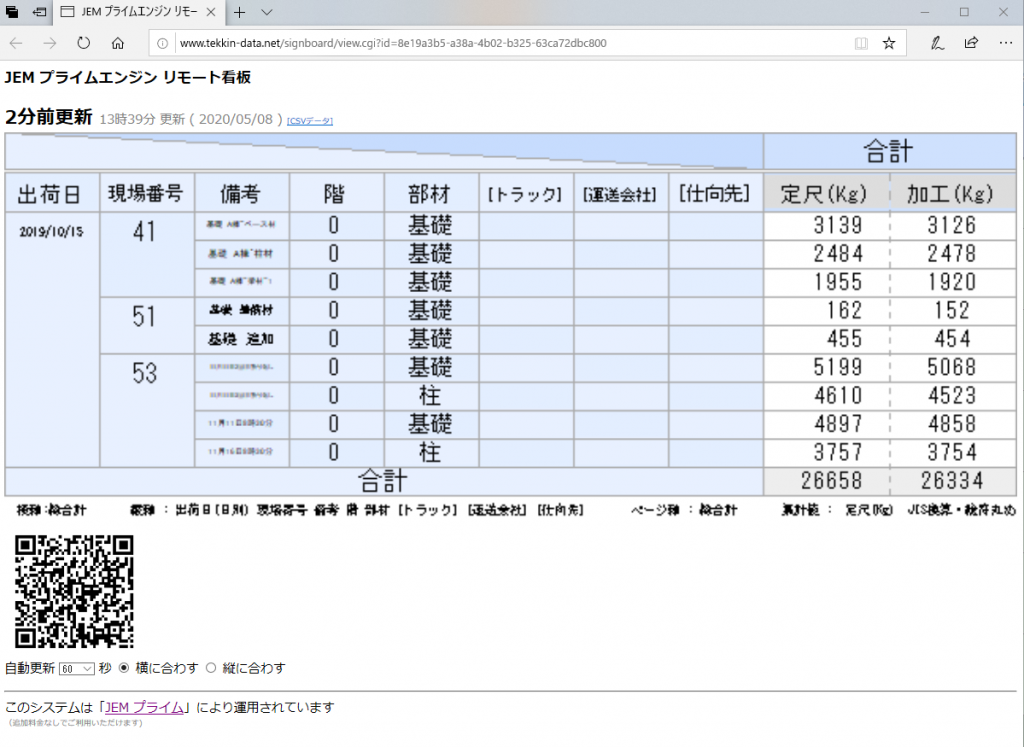Screen dimensions: 1024x747
Task: Click the [運送会社] column header
Action: [x=620, y=193]
